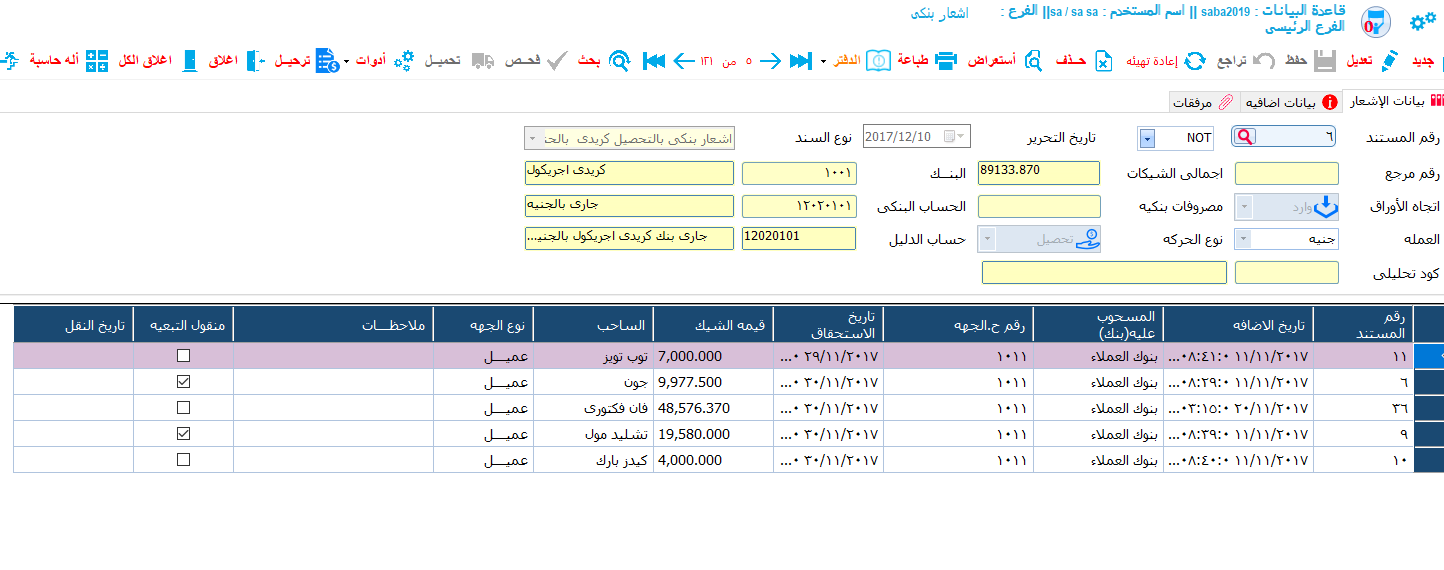Click the reference number (رقم مرجع) field

pyautogui.click(x=1287, y=174)
